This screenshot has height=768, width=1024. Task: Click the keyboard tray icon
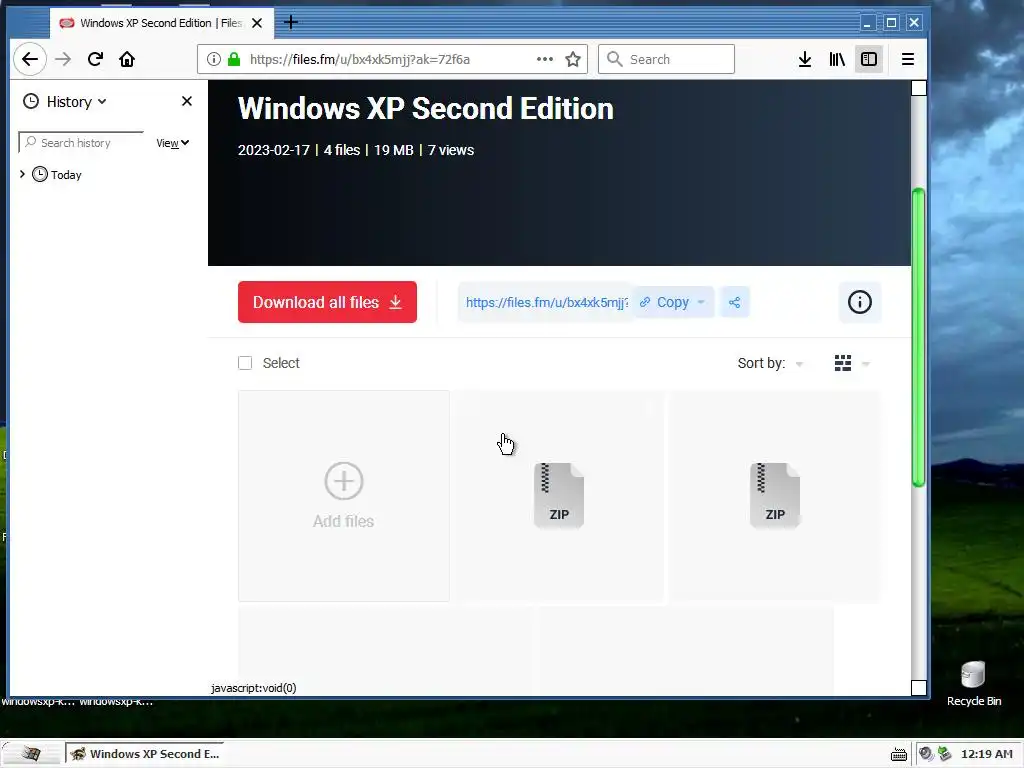pyautogui.click(x=899, y=754)
